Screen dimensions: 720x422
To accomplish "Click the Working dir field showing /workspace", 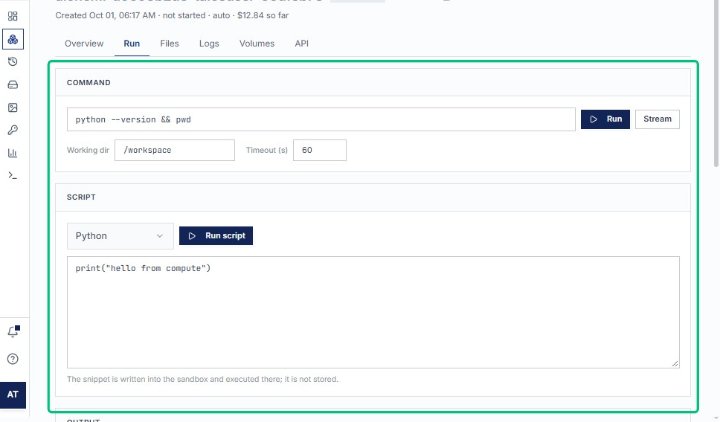I will tap(174, 150).
